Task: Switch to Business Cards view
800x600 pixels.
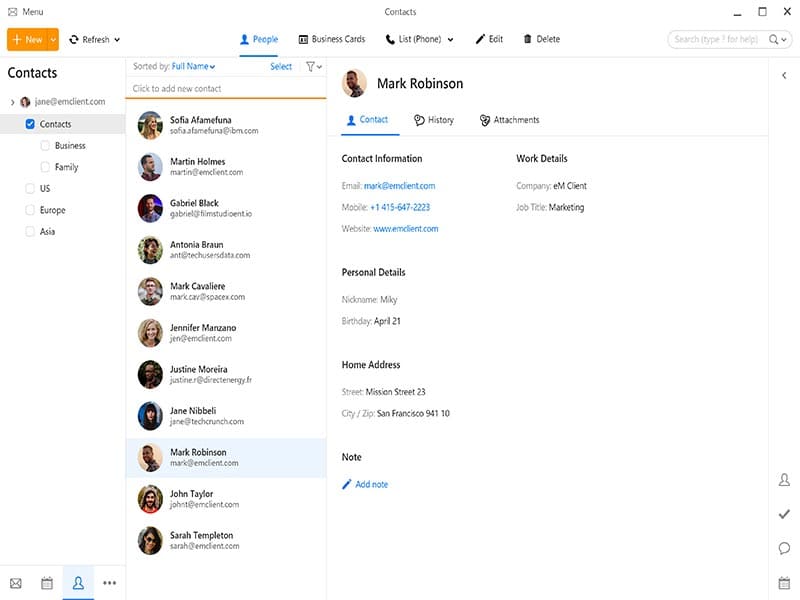Action: 332,39
